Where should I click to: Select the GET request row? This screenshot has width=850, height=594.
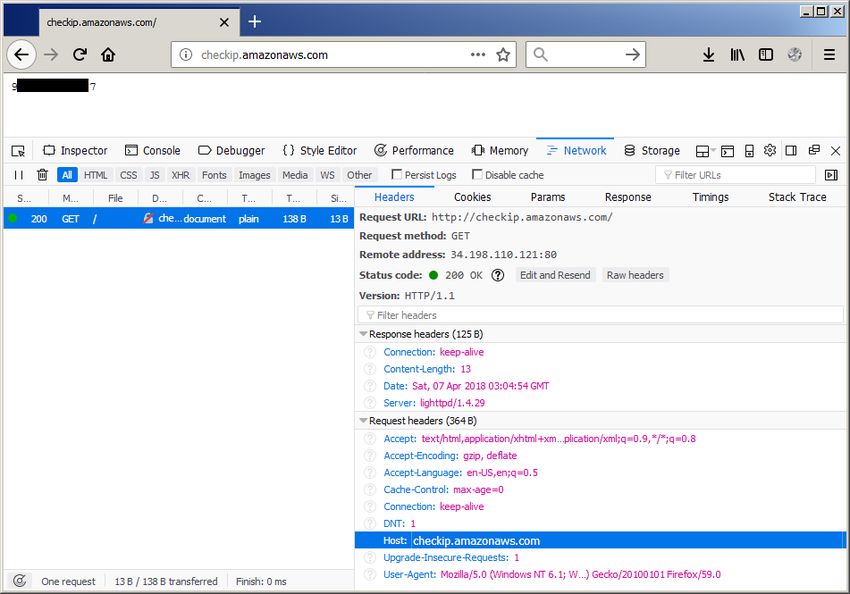(178, 218)
